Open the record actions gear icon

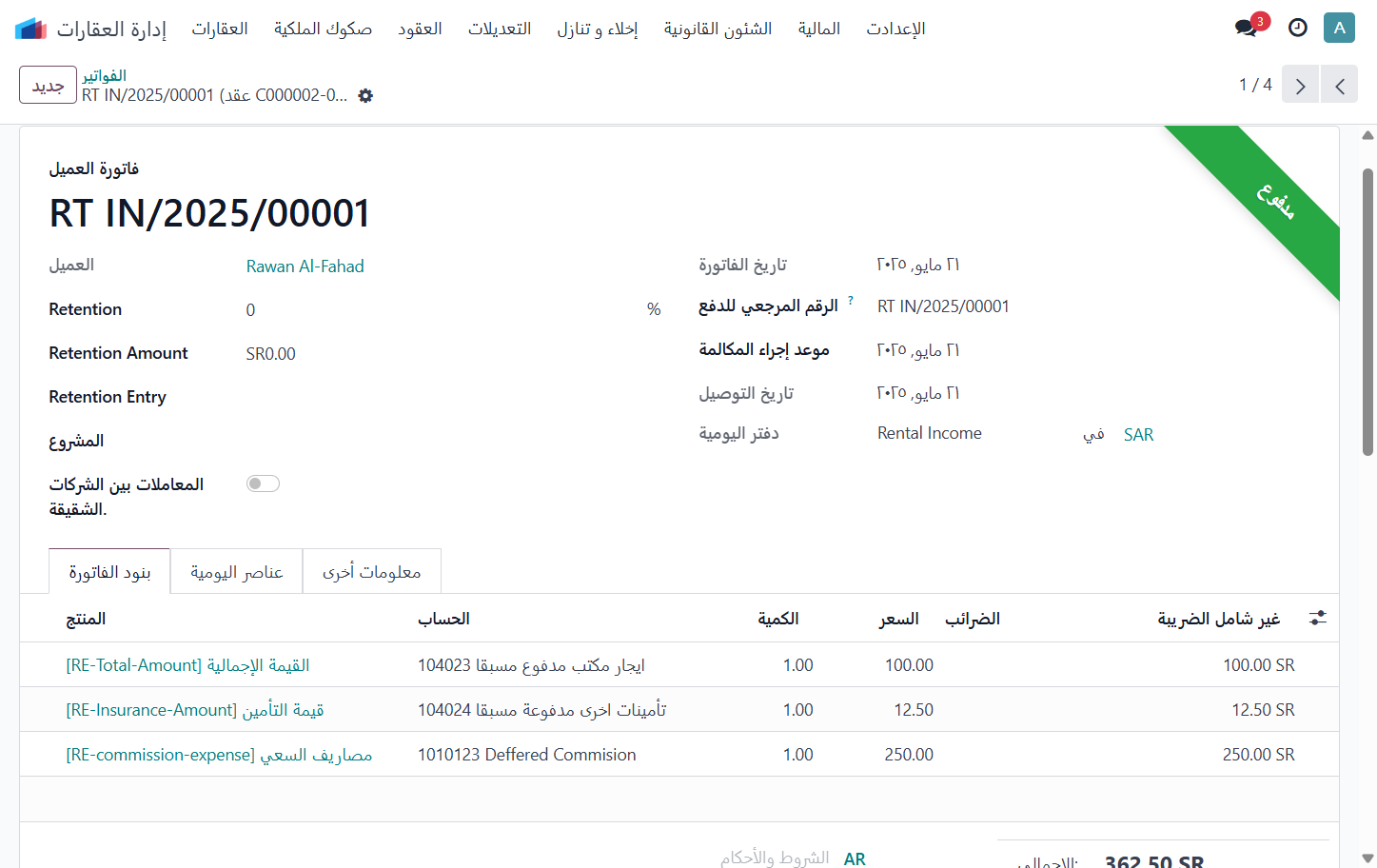[365, 95]
